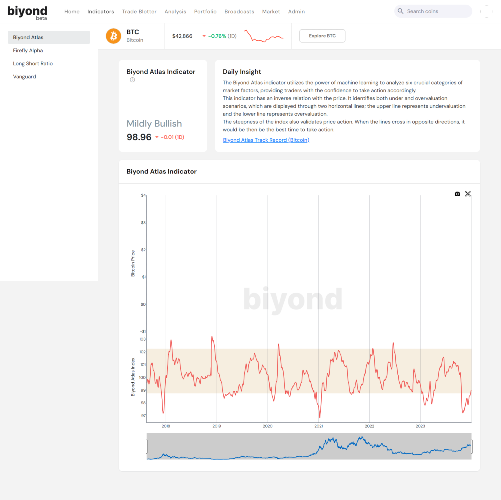Screen dimensions: 501x500
Task: Open the Indicators menu
Action: point(101,12)
